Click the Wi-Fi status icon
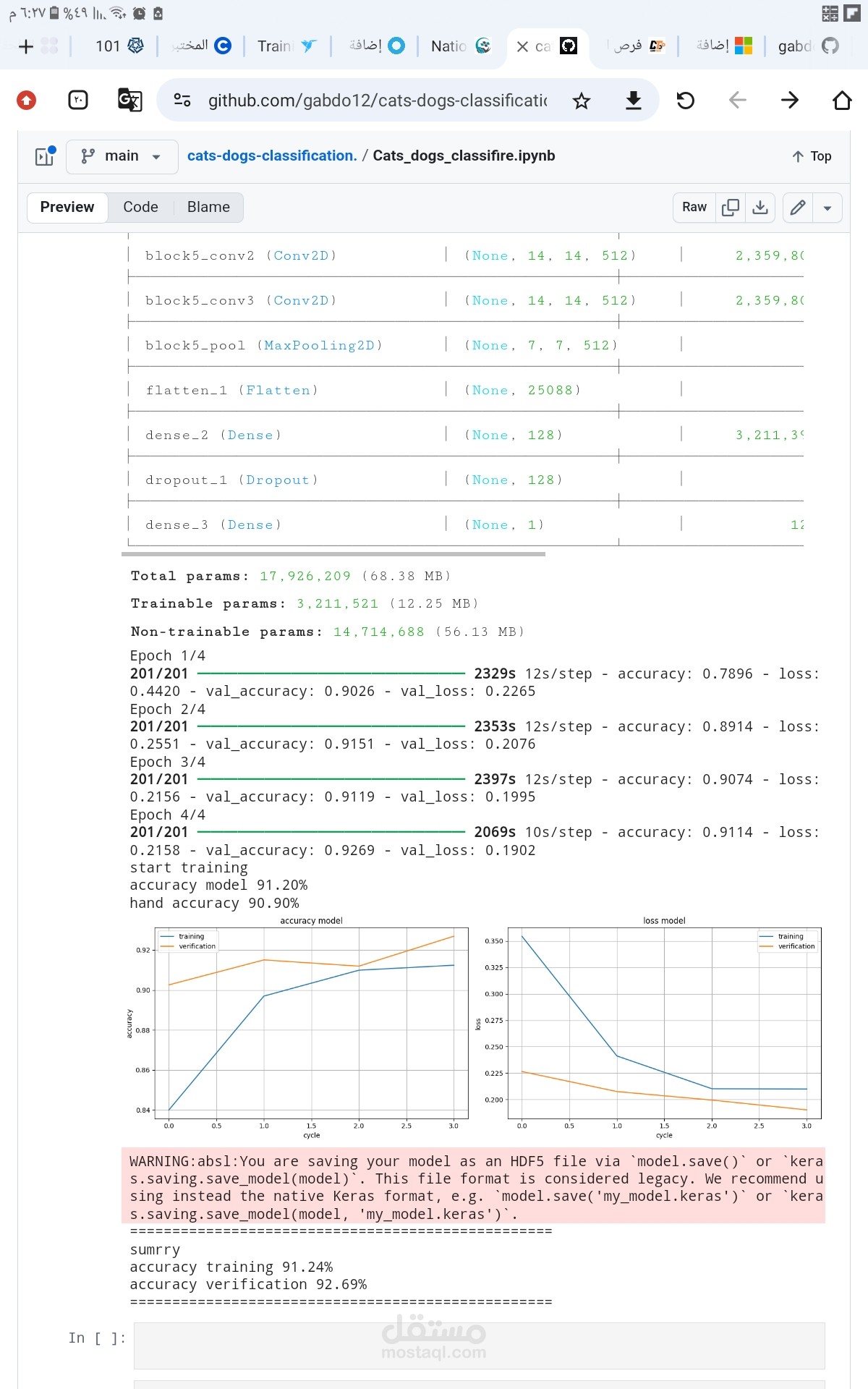 119,13
